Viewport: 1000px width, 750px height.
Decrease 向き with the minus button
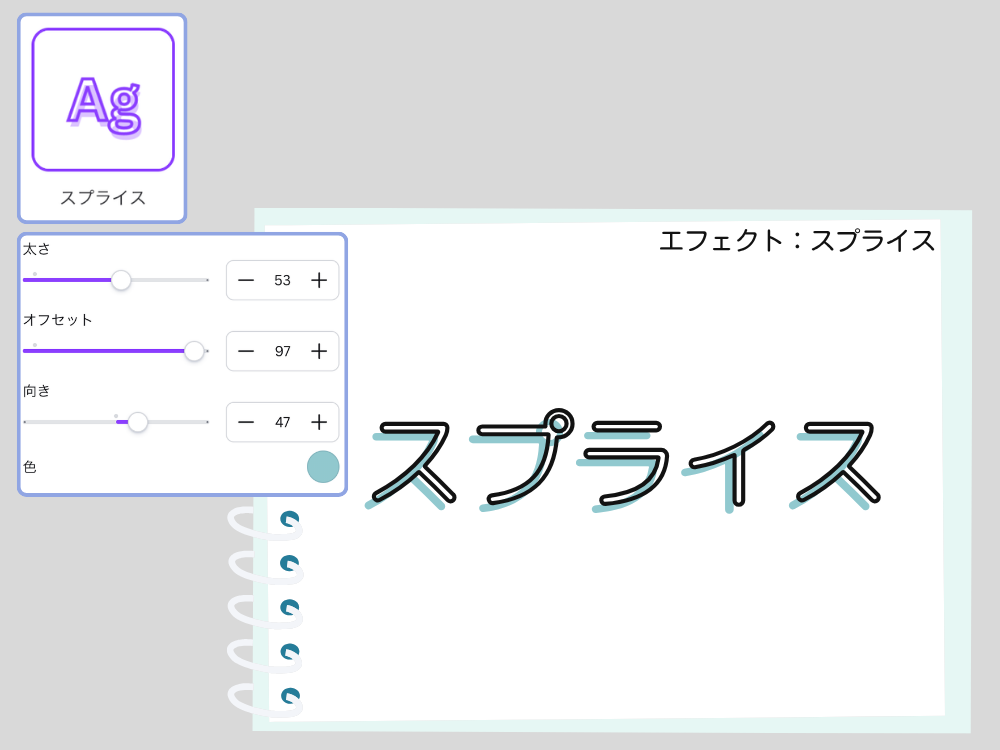[x=246, y=422]
